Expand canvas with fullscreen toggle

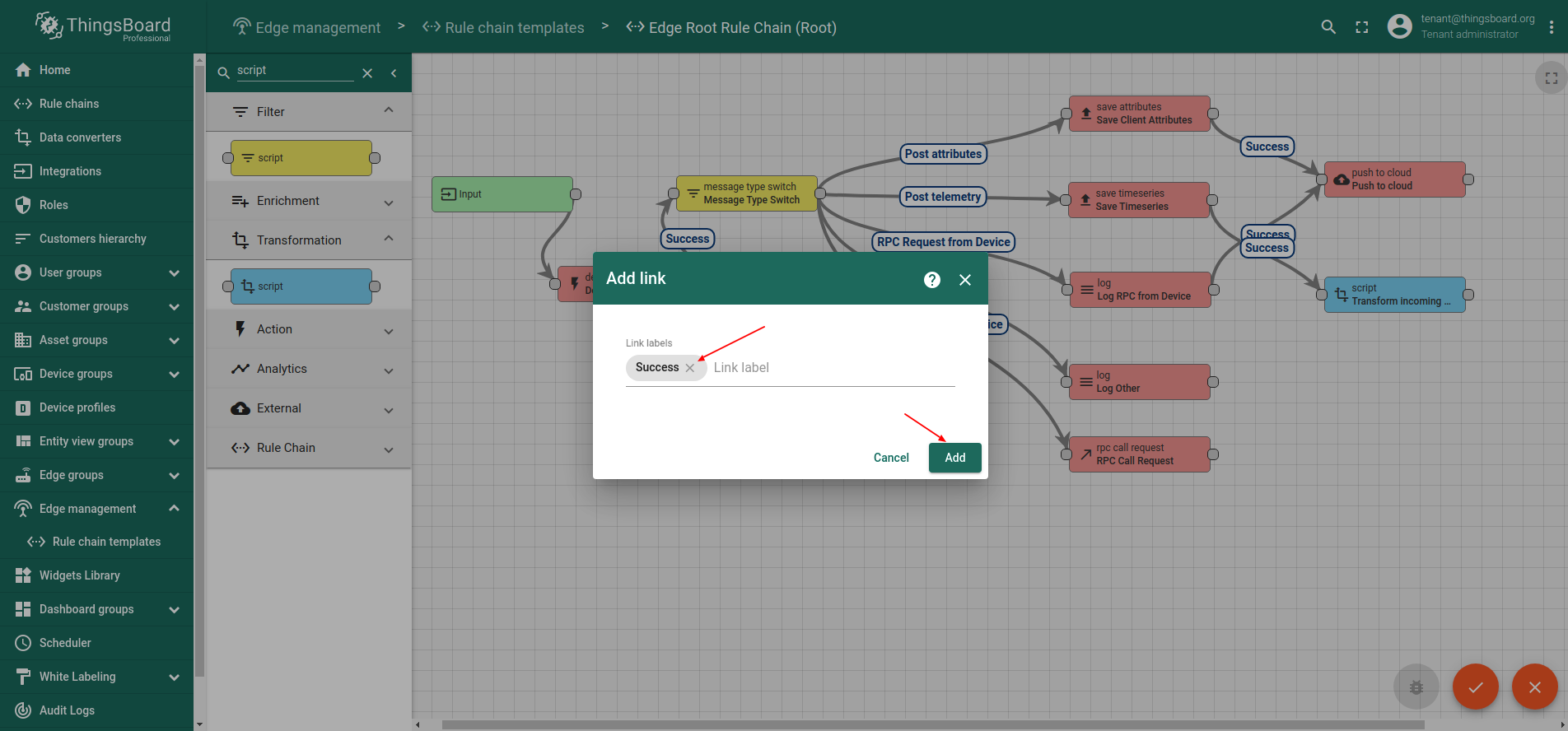pyautogui.click(x=1551, y=78)
